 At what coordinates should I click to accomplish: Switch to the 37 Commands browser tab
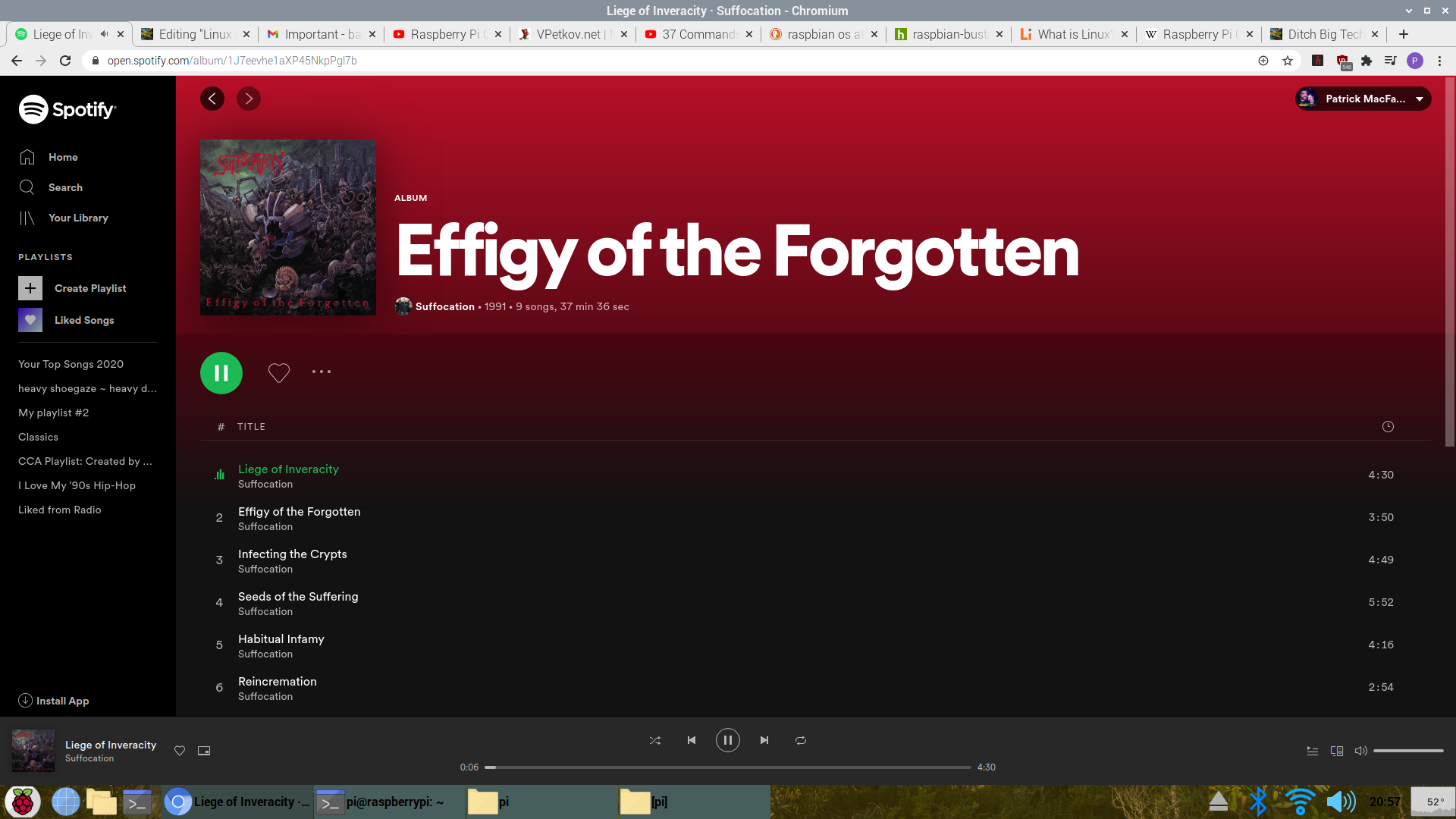698,34
